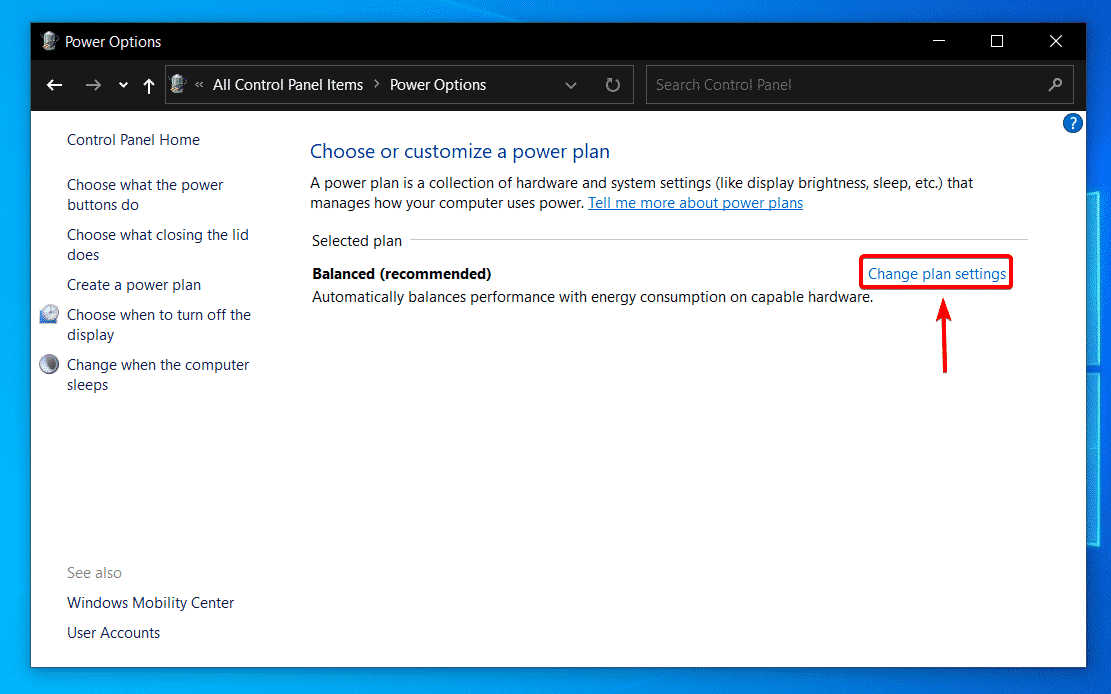Open Choose what the power buttons do
The width and height of the screenshot is (1111, 694).
coord(145,195)
